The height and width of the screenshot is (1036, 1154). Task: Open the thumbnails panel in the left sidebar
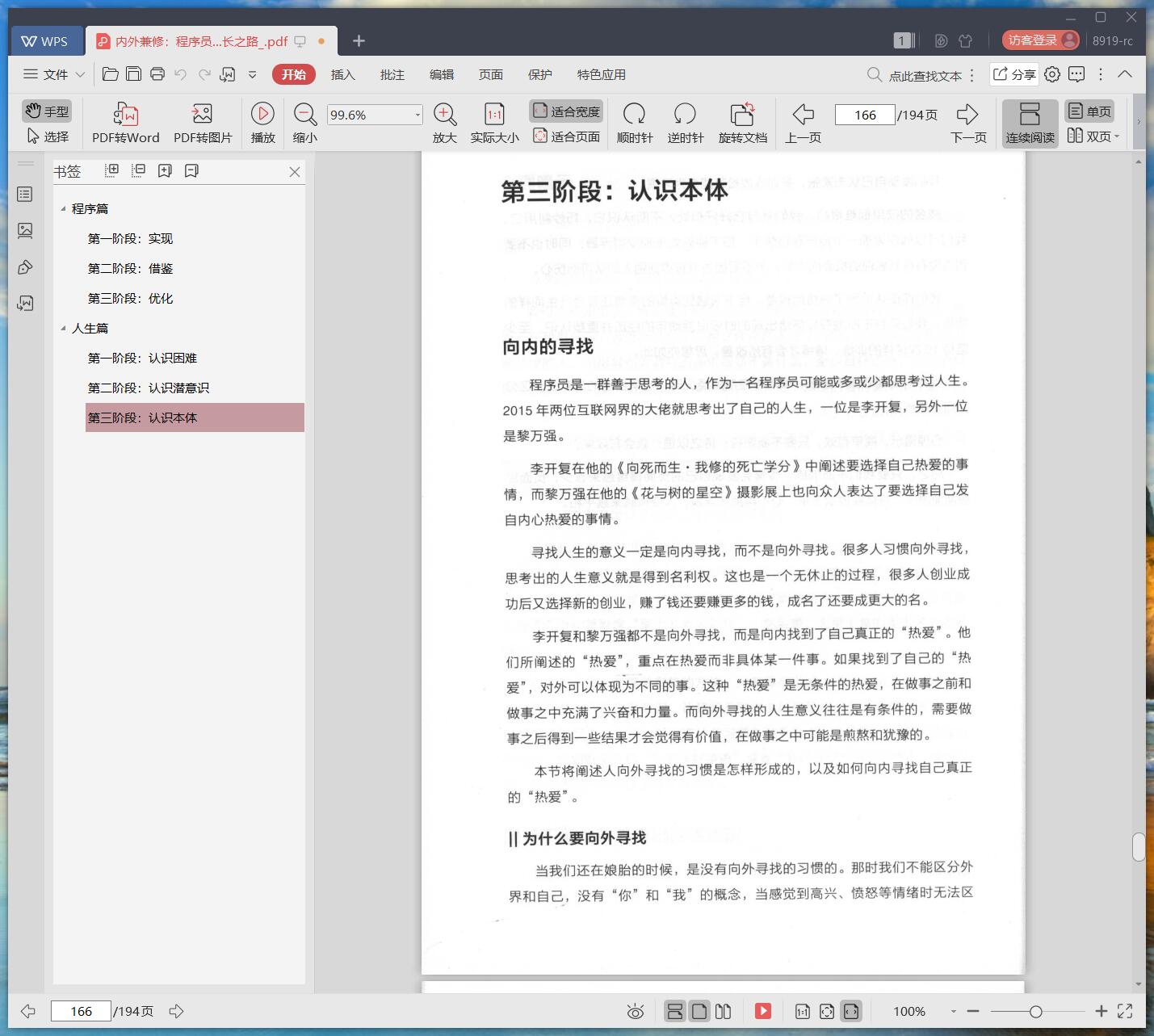point(25,231)
